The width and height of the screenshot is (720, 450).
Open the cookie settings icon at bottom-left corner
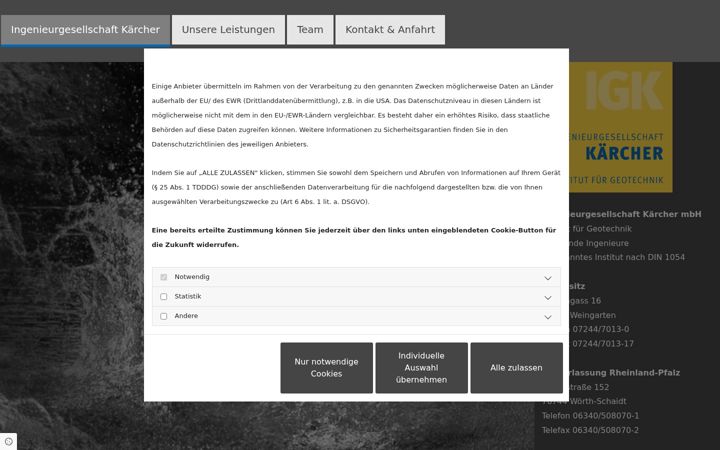click(x=8, y=441)
